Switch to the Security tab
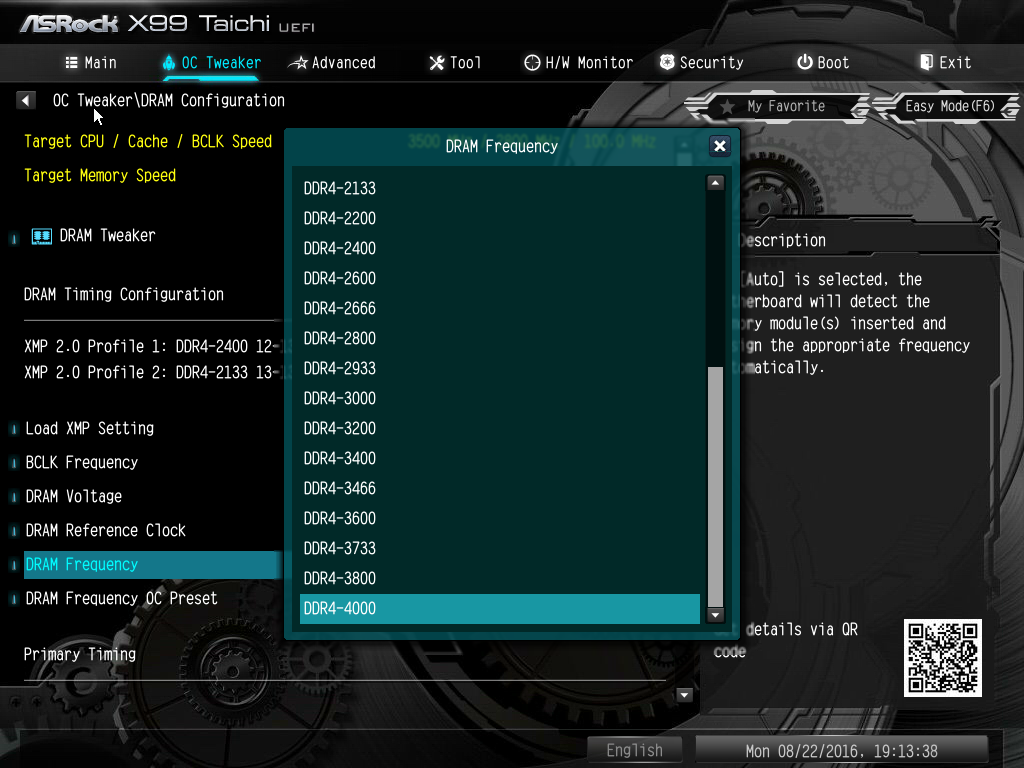1024x768 pixels. pyautogui.click(x=701, y=63)
